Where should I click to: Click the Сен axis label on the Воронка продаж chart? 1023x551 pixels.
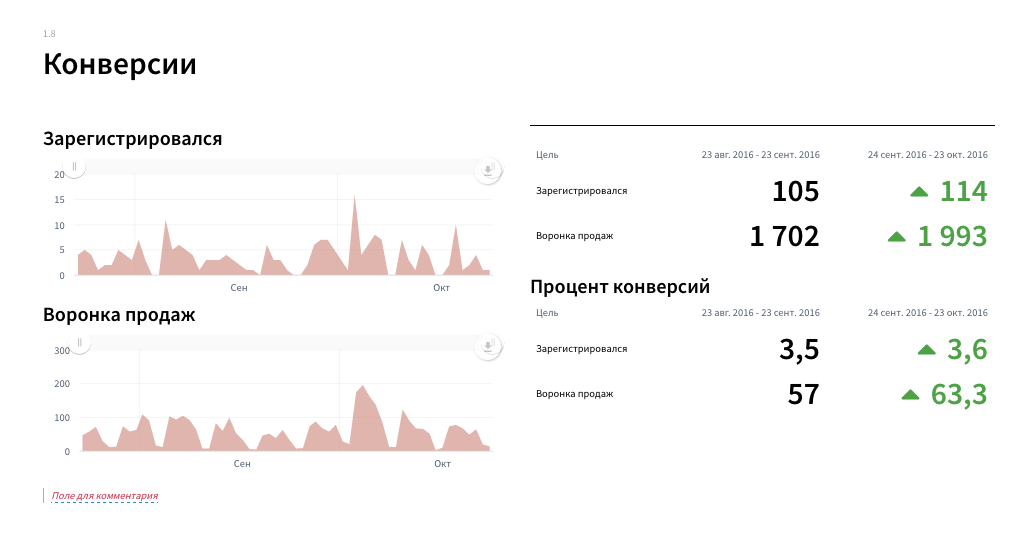click(x=242, y=464)
